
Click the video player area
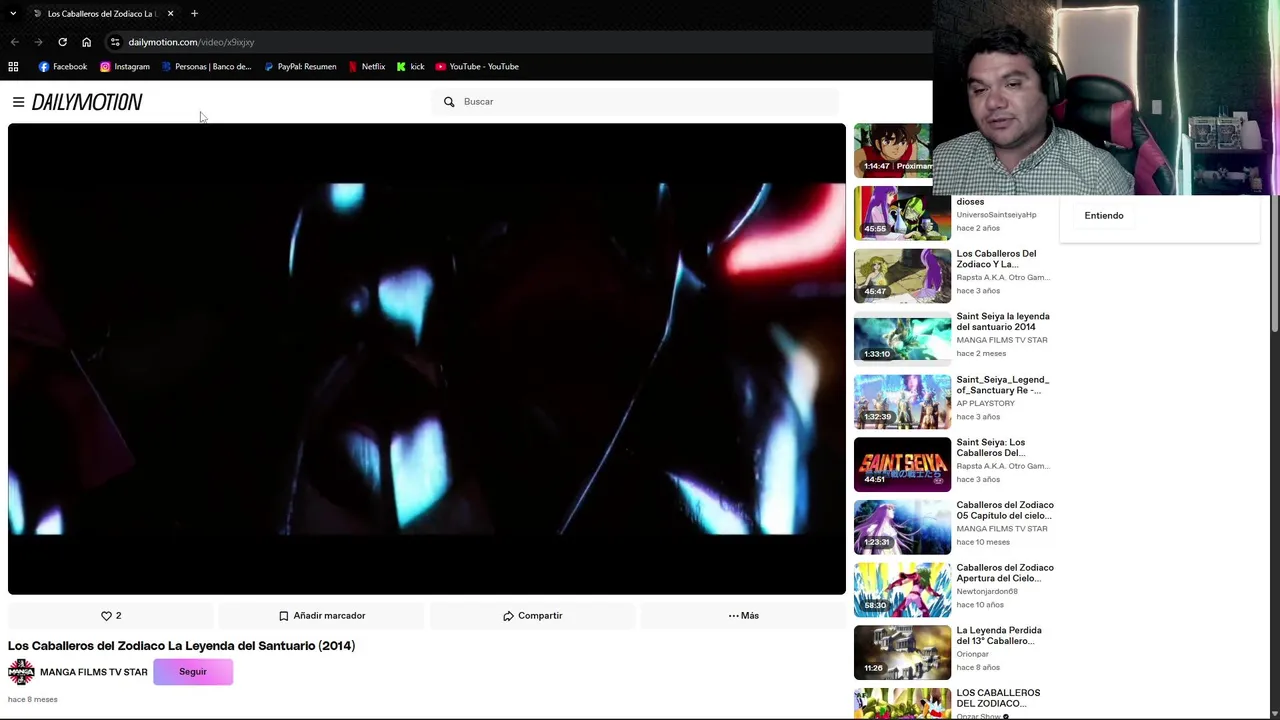(x=427, y=359)
